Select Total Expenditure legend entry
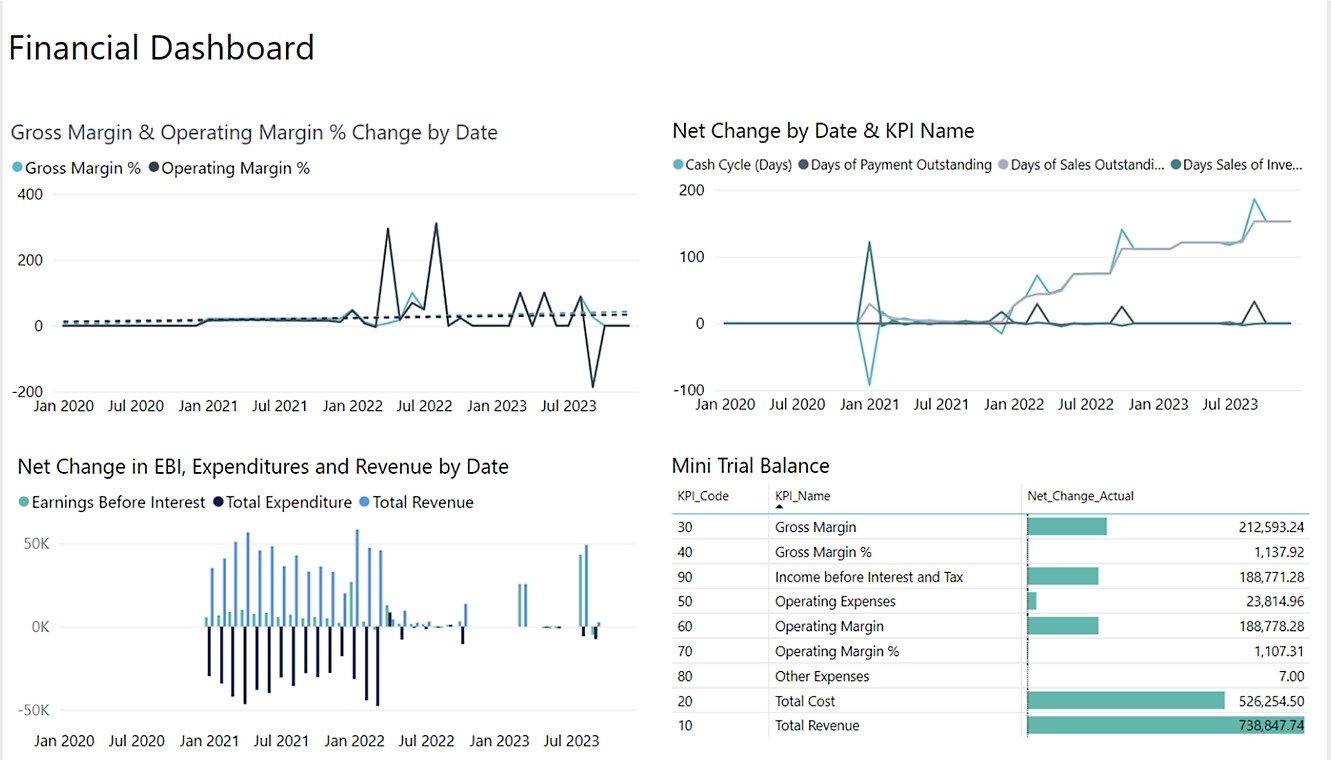This screenshot has height=760, width=1331. (282, 502)
